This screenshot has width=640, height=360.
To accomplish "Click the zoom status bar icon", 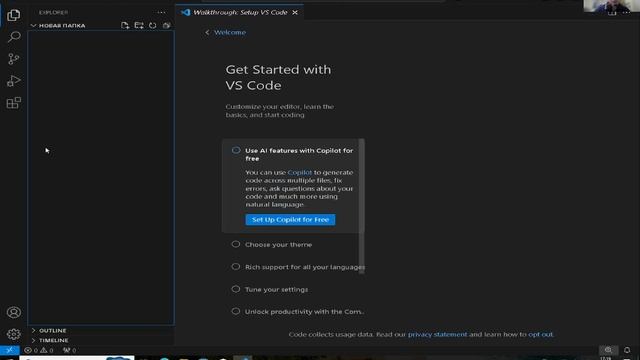I will (x=608, y=350).
